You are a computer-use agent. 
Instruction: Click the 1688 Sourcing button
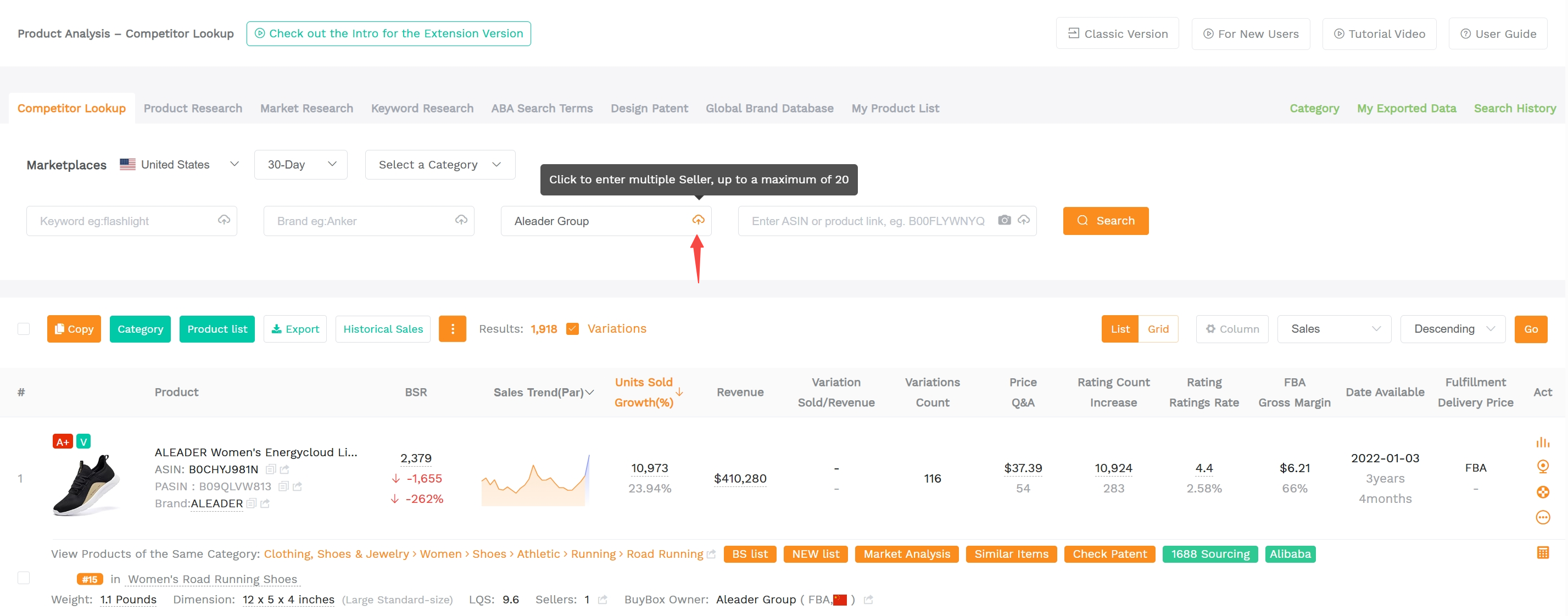click(1210, 554)
